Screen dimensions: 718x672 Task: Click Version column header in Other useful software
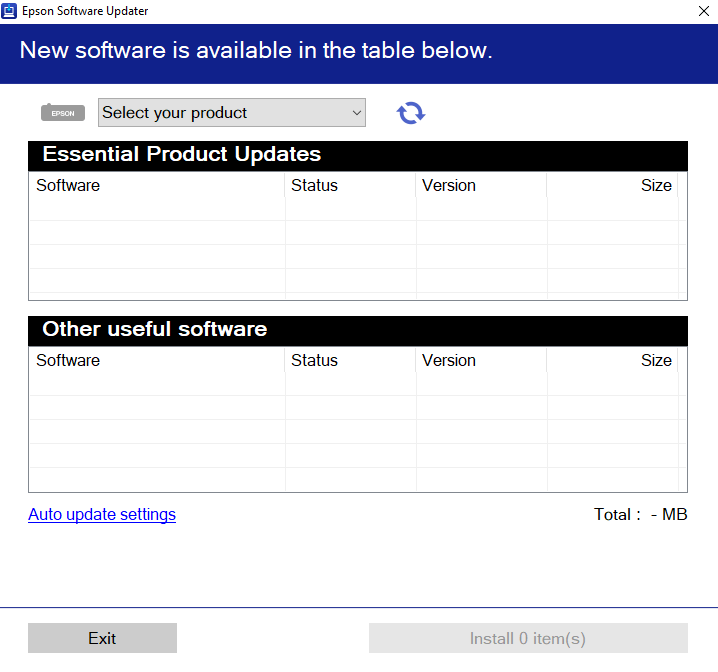481,360
